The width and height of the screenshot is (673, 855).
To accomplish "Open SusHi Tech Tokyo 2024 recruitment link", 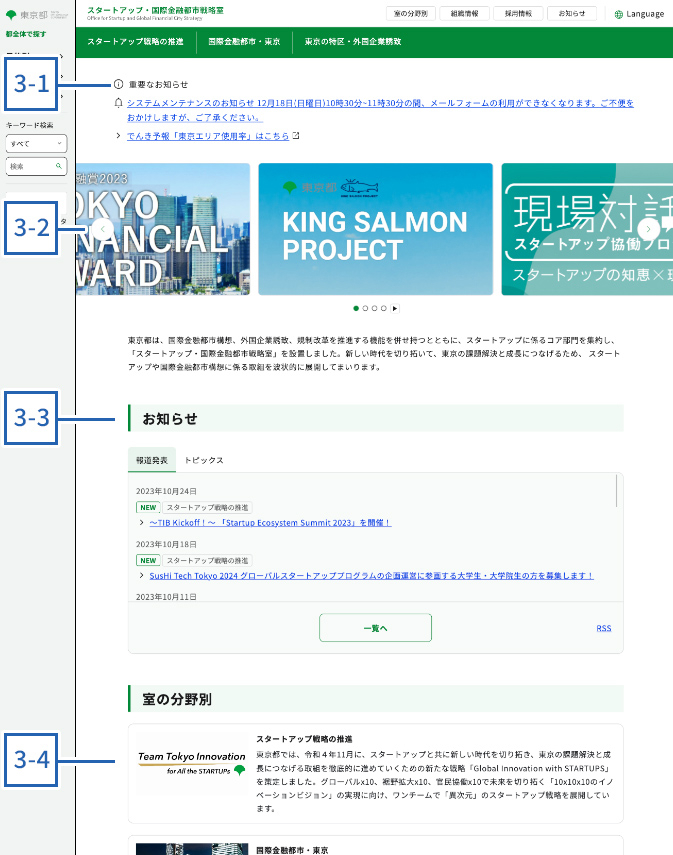I will pos(371,575).
